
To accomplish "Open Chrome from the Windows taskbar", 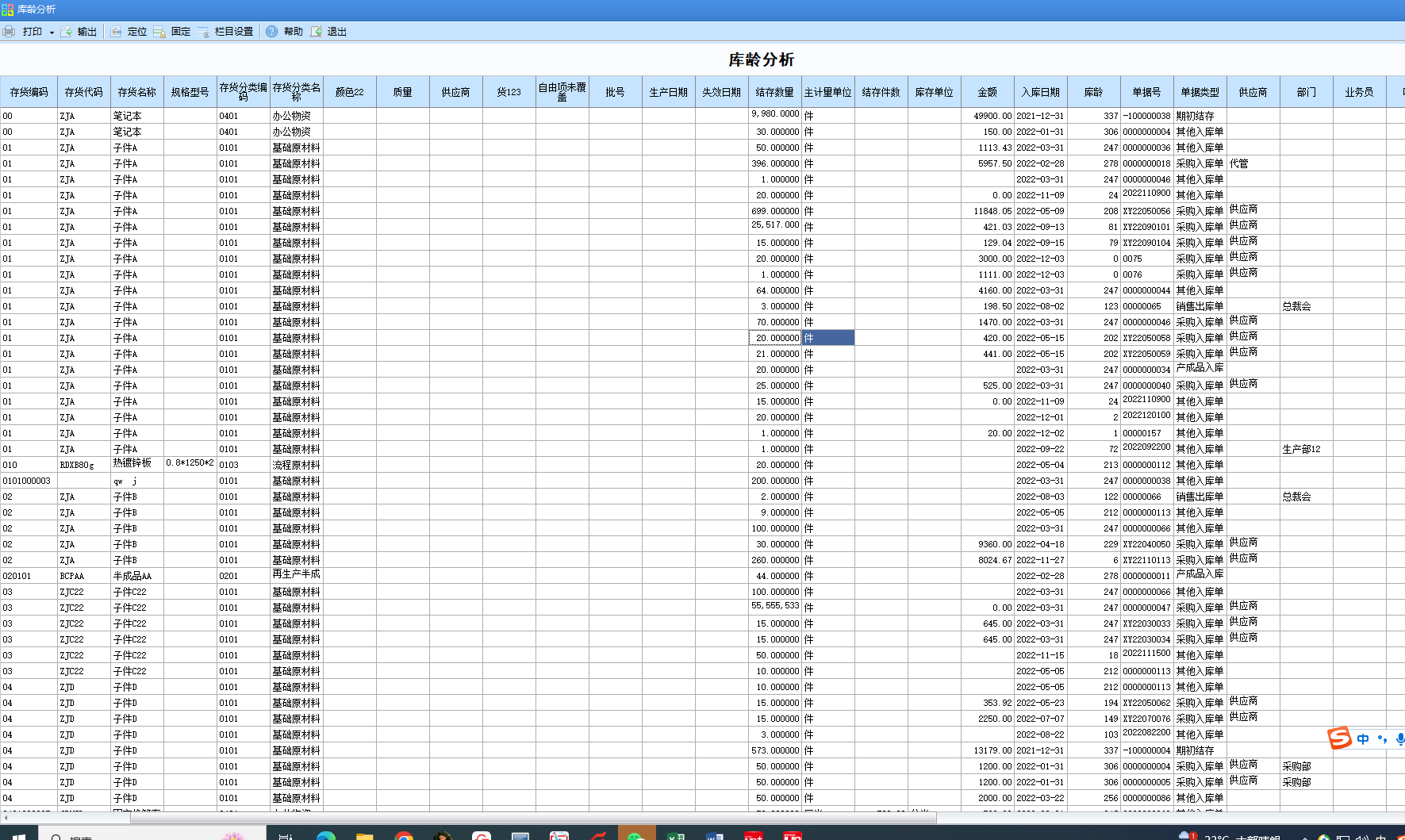I will point(404,834).
